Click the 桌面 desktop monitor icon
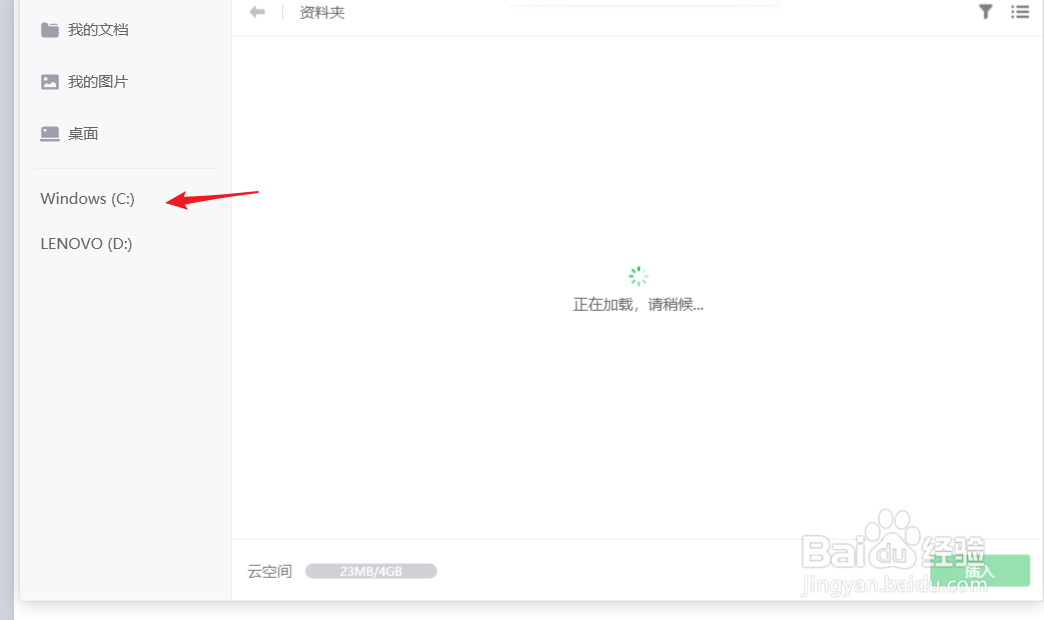The image size is (1044, 620). 50,133
